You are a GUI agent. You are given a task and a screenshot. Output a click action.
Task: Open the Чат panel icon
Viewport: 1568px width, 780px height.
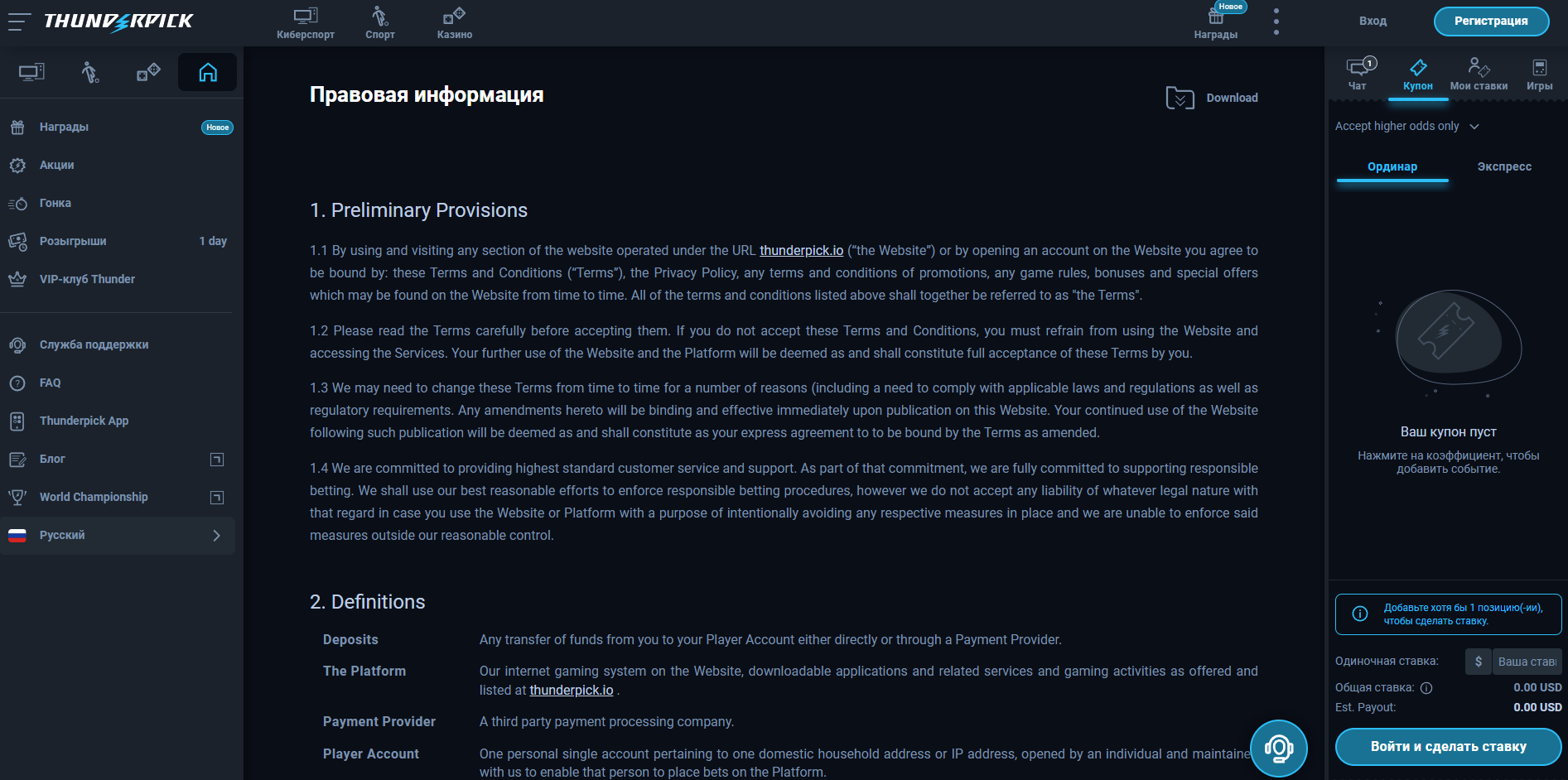(x=1358, y=73)
